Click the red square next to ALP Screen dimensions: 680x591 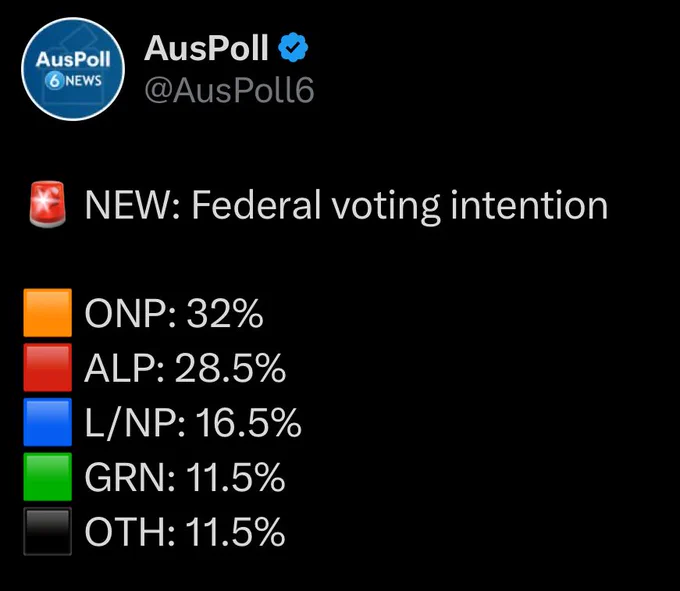[48, 367]
